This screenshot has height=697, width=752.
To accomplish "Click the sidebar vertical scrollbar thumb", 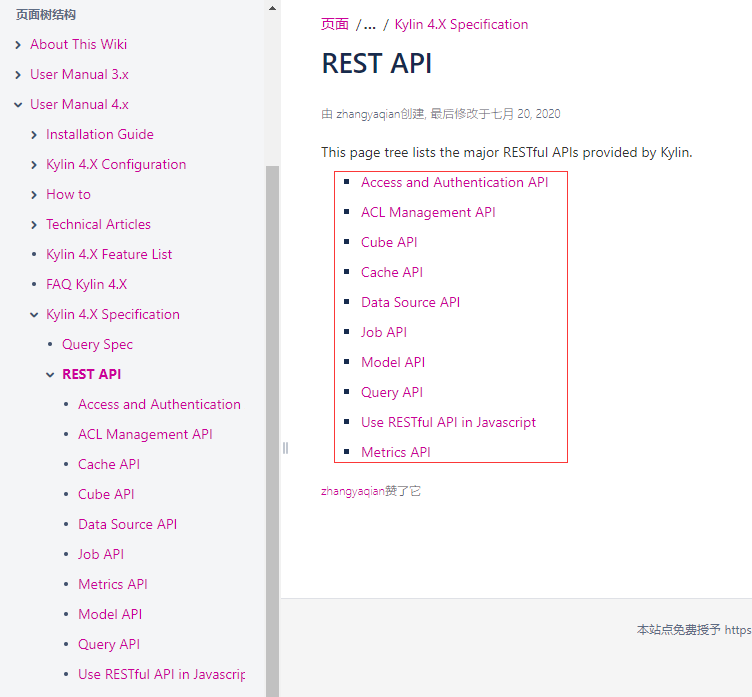I will 272,431.
